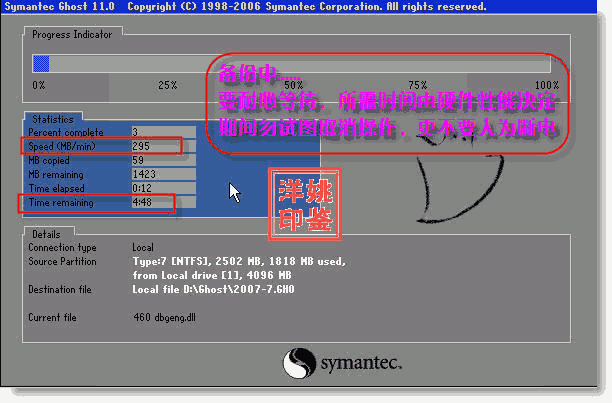Click the blue progress bar fill

click(x=41, y=64)
